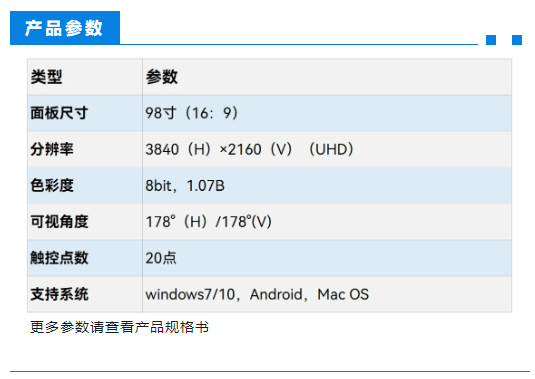Click the bottom blue horizontal divider line
The image size is (535, 379).
coord(270,371)
